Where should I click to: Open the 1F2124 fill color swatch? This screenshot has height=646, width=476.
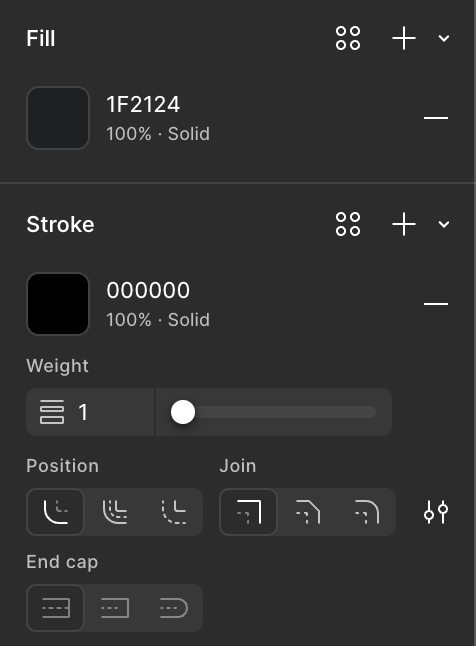tap(58, 118)
